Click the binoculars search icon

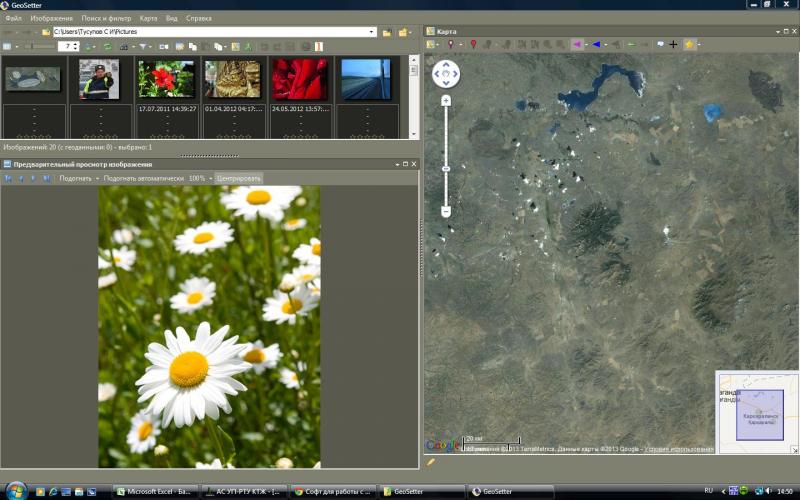(123, 46)
